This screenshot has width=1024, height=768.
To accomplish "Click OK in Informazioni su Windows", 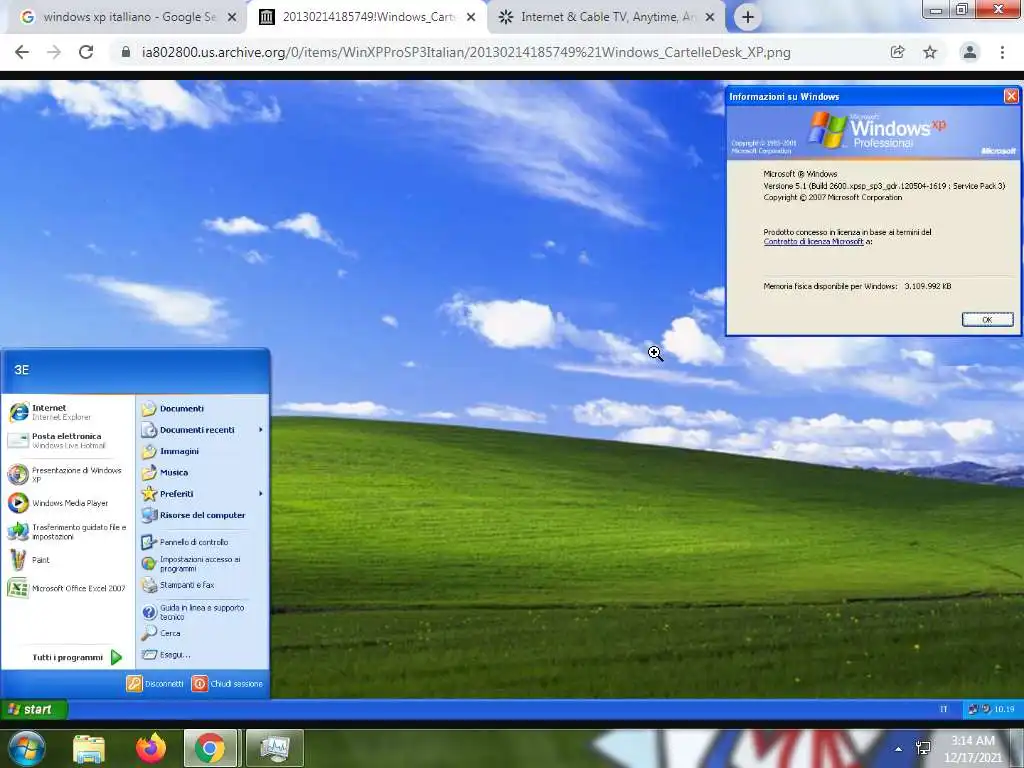I will click(987, 319).
